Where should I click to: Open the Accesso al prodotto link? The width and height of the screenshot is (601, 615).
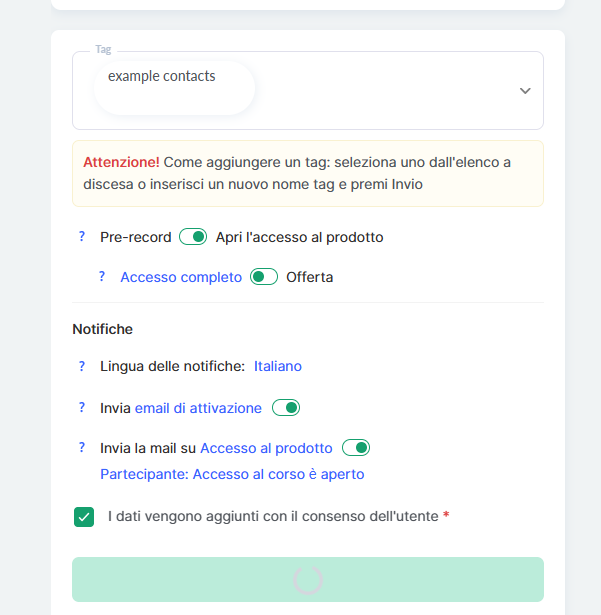(266, 448)
